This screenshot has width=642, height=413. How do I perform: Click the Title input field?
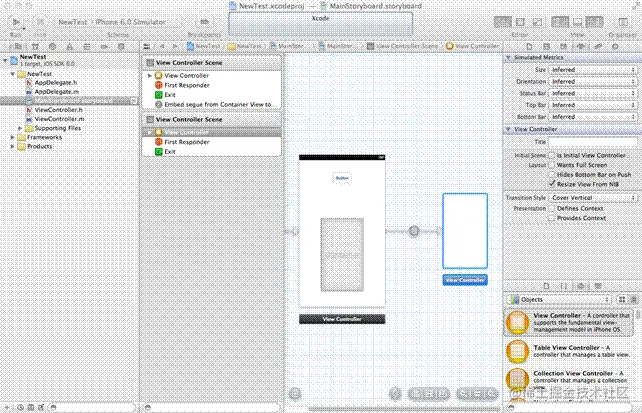tap(593, 142)
